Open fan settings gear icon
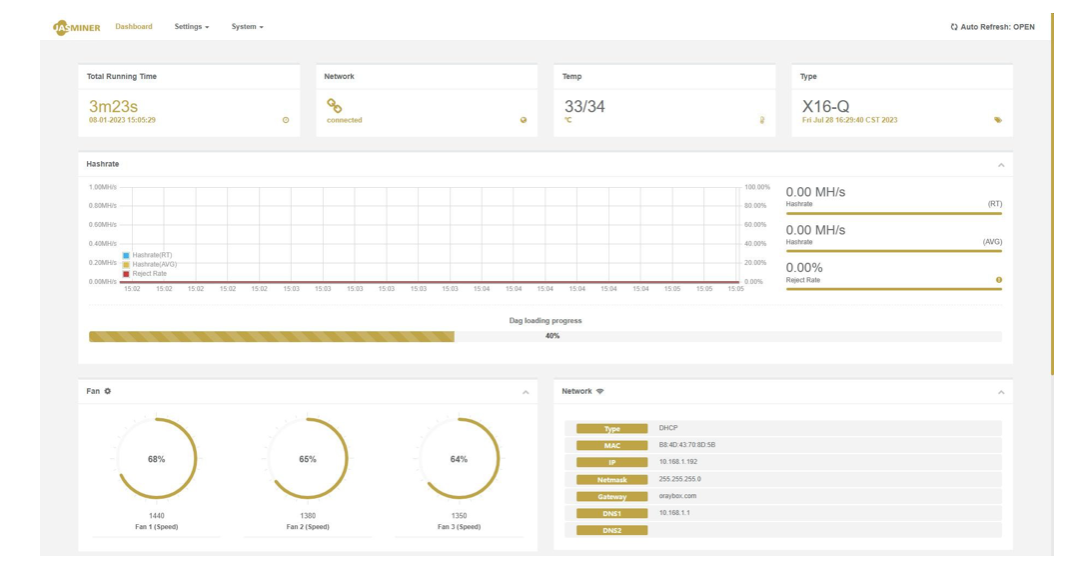This screenshot has width=1078, height=576. (108, 391)
